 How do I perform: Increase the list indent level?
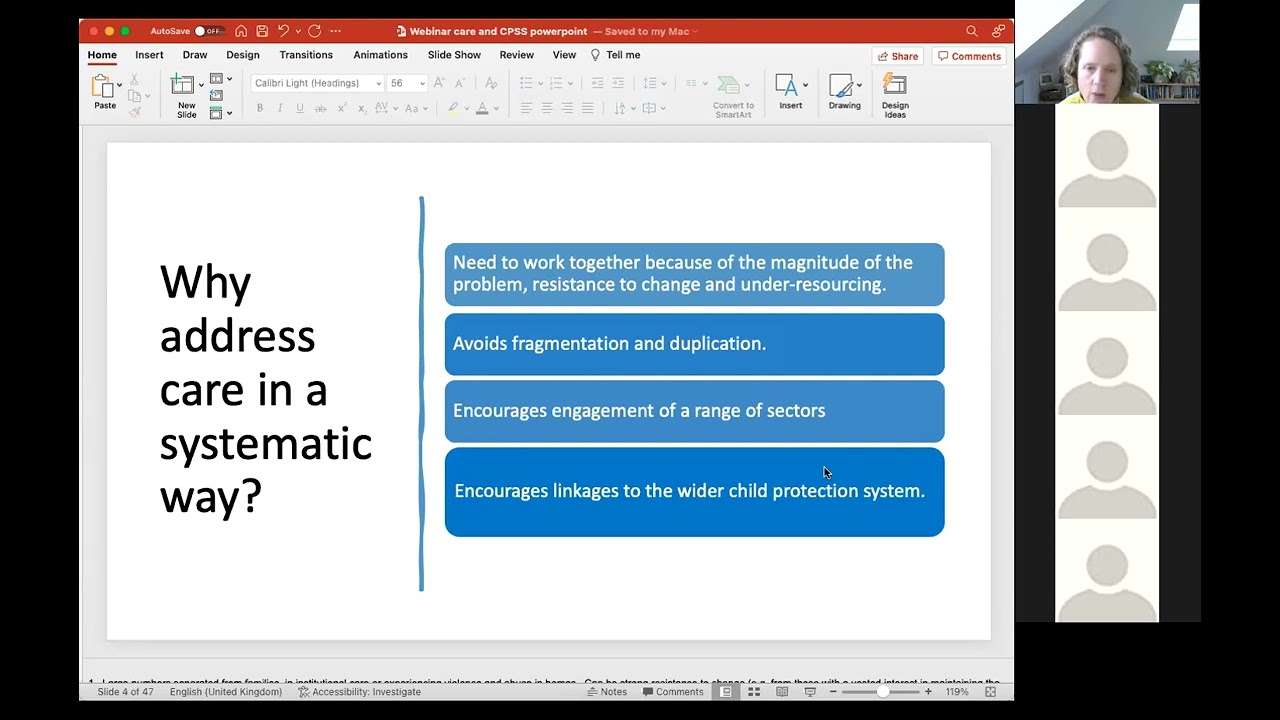[x=618, y=83]
